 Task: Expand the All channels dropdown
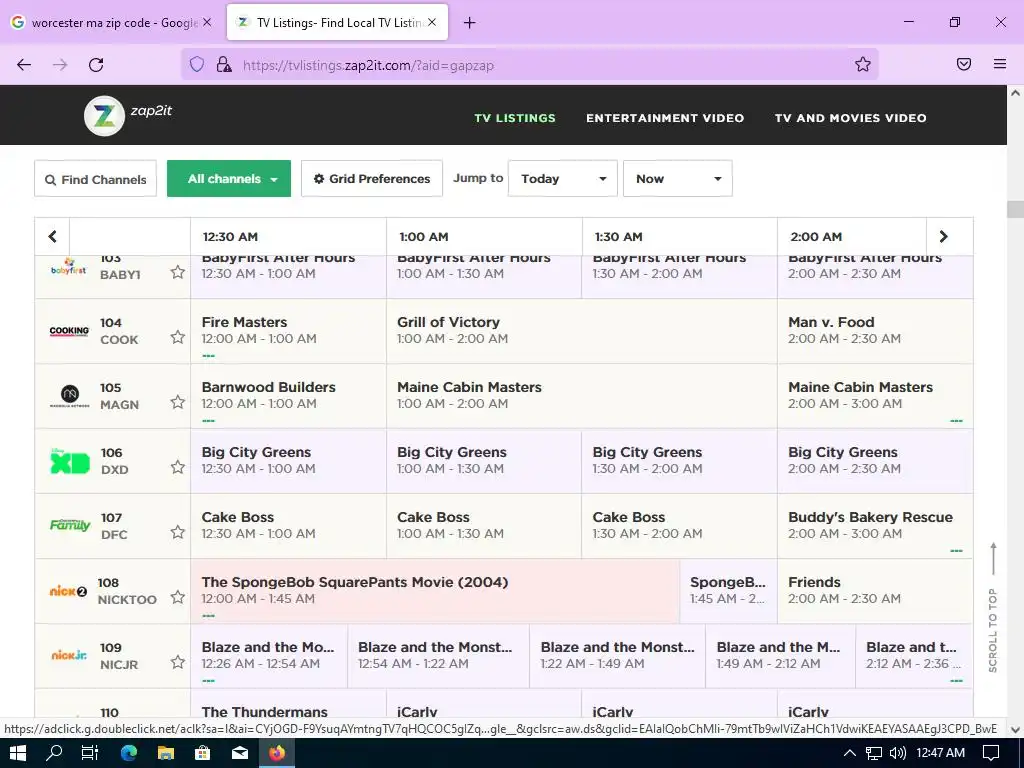(229, 178)
